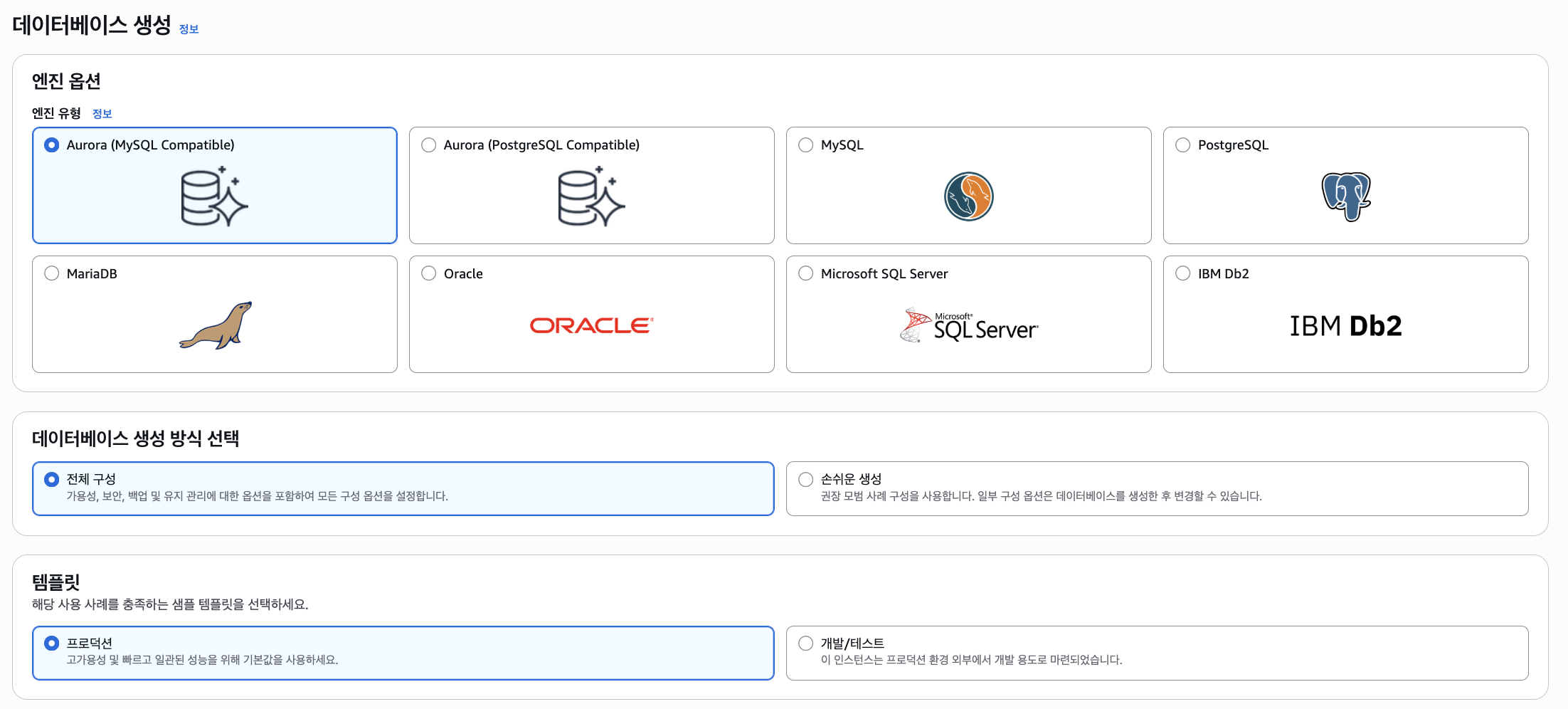
Task: Click the 전체 구성 description text
Action: coord(258,496)
